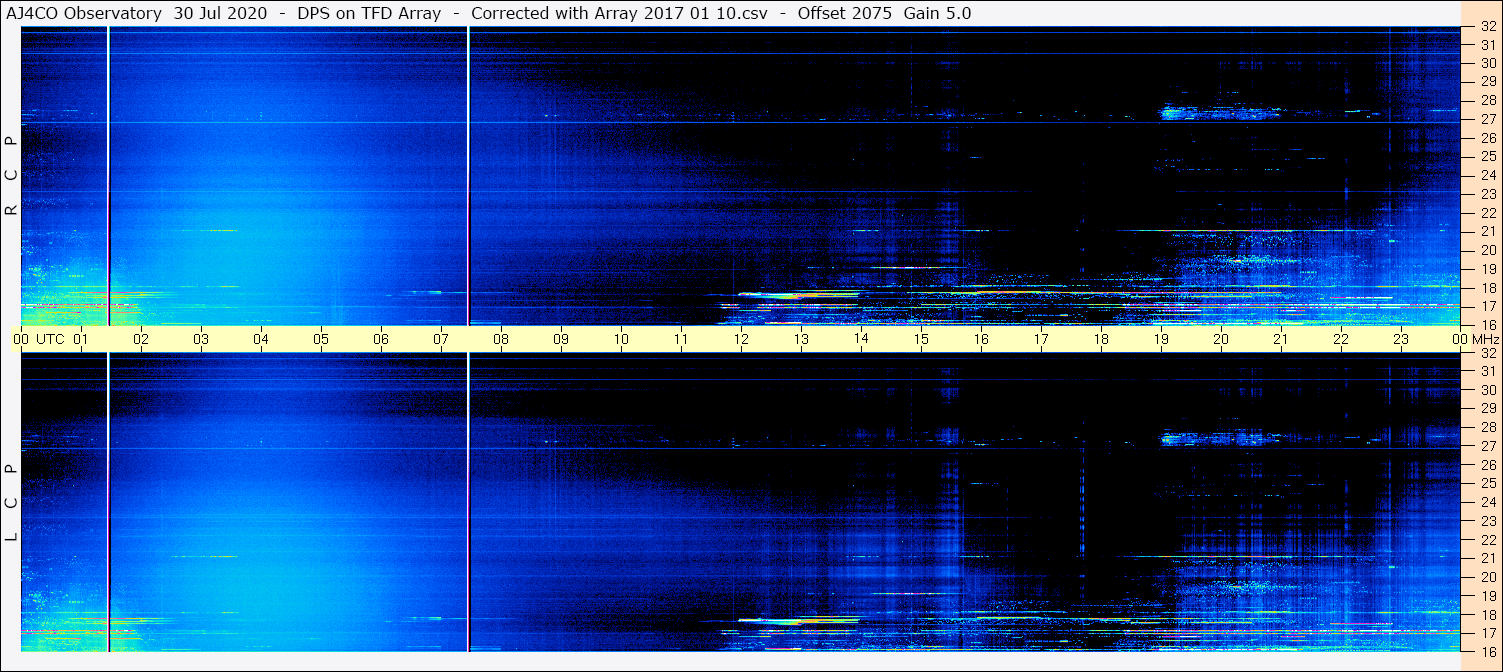Select the date "30 Jul 2020" in header
1503x672 pixels.
tap(220, 13)
